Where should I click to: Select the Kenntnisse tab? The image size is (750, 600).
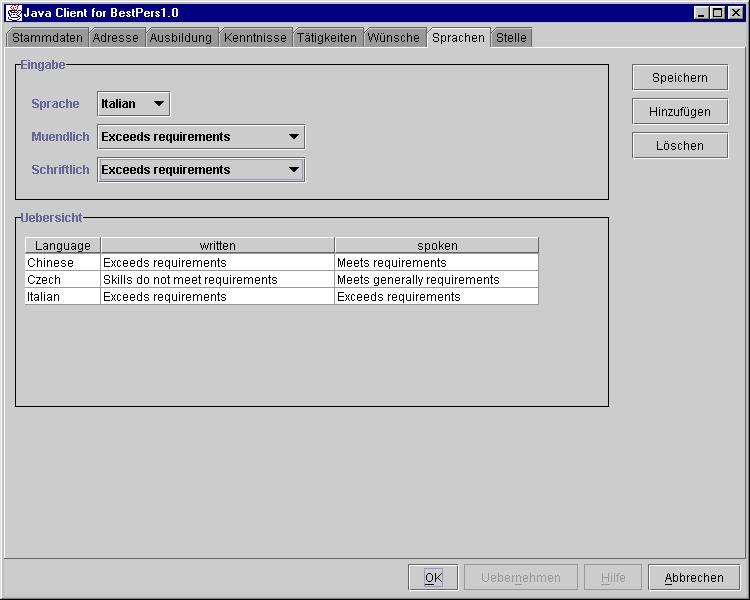pyautogui.click(x=255, y=38)
